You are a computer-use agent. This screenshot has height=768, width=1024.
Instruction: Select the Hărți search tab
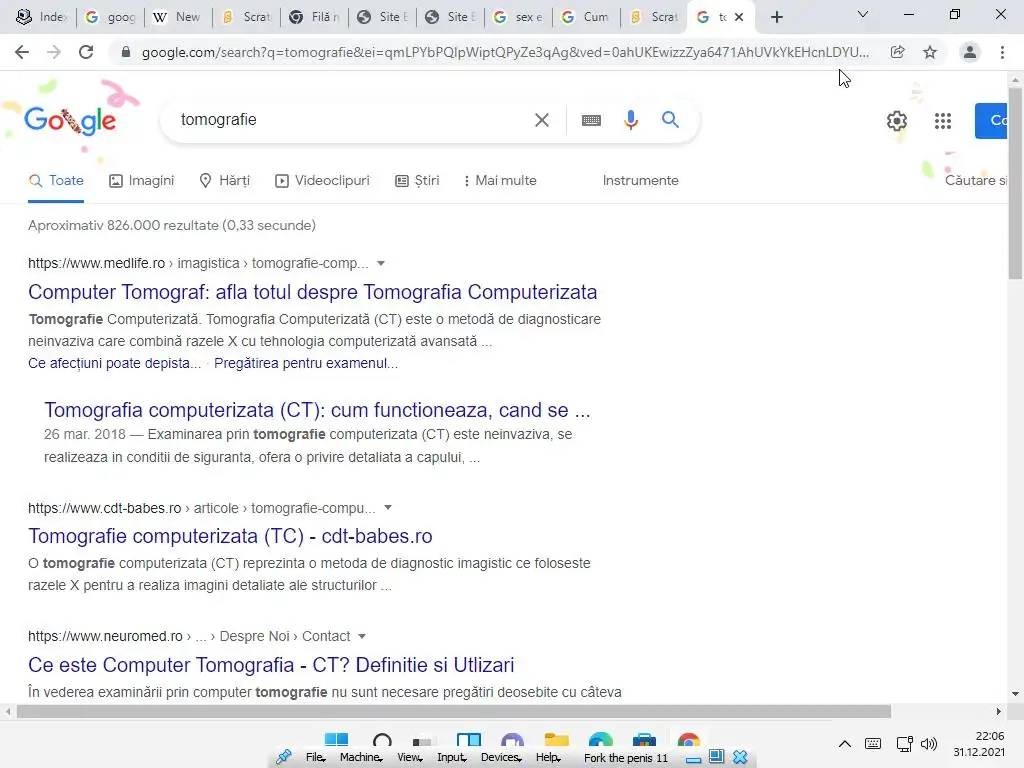225,180
